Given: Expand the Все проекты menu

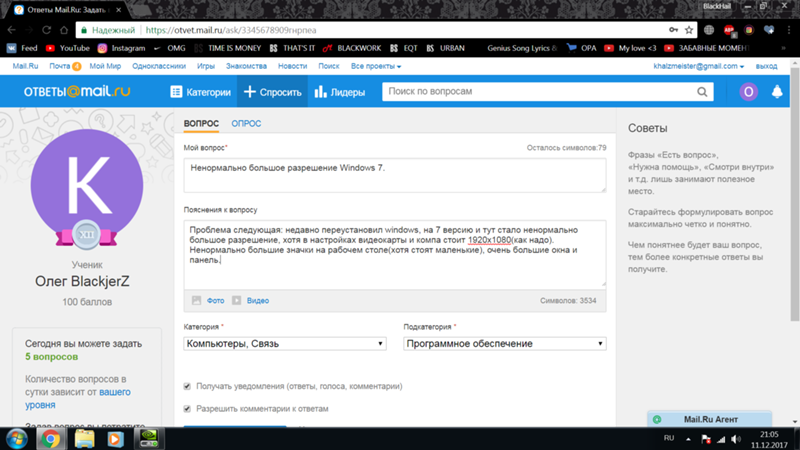Looking at the screenshot, I should [x=376, y=66].
